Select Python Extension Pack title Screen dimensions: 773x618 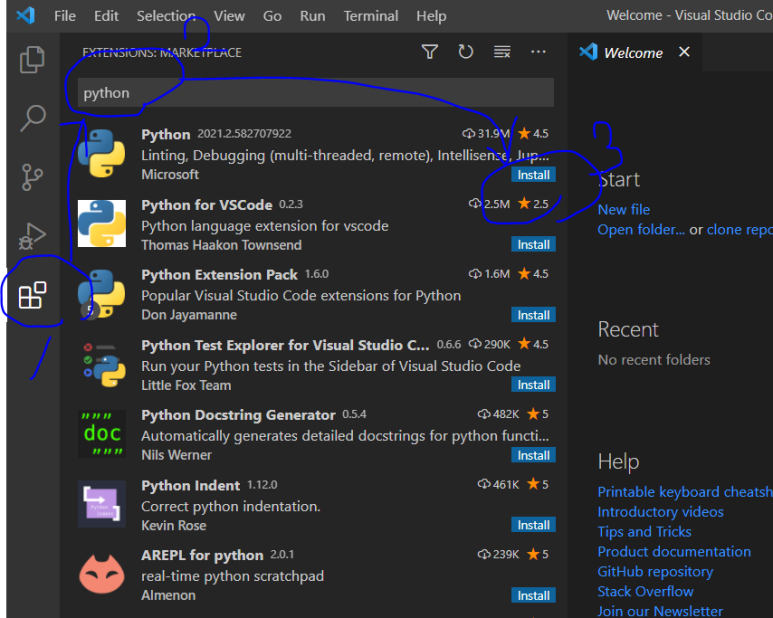tap(219, 275)
